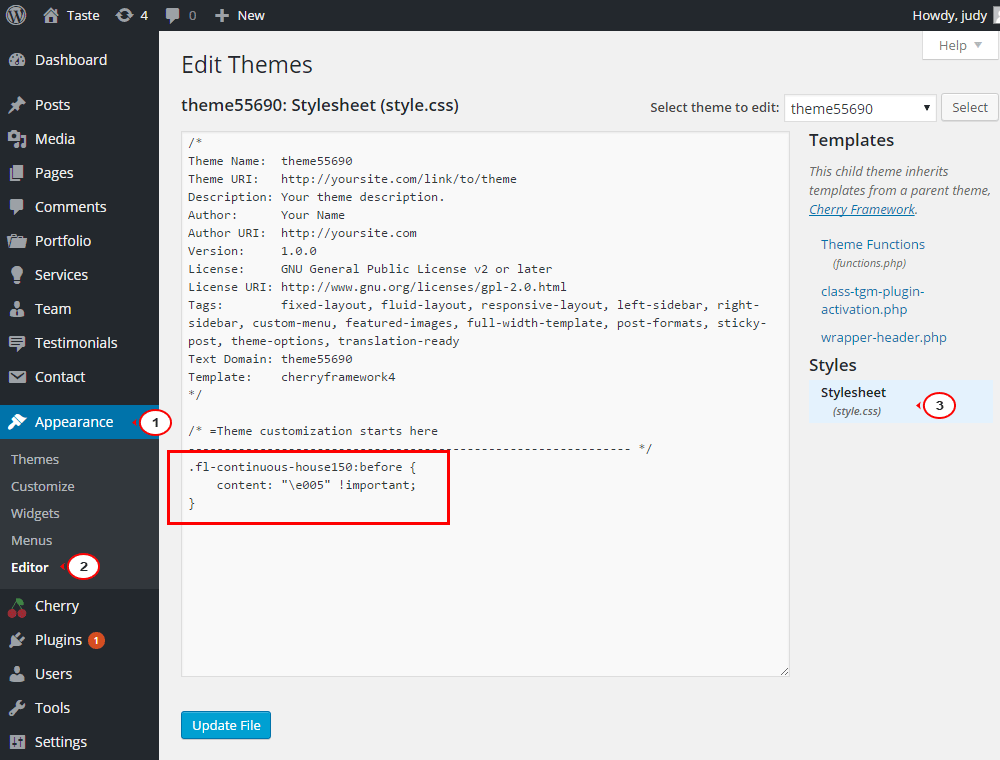1000x760 pixels.
Task: Open the Testimonials menu
Action: click(x=76, y=343)
